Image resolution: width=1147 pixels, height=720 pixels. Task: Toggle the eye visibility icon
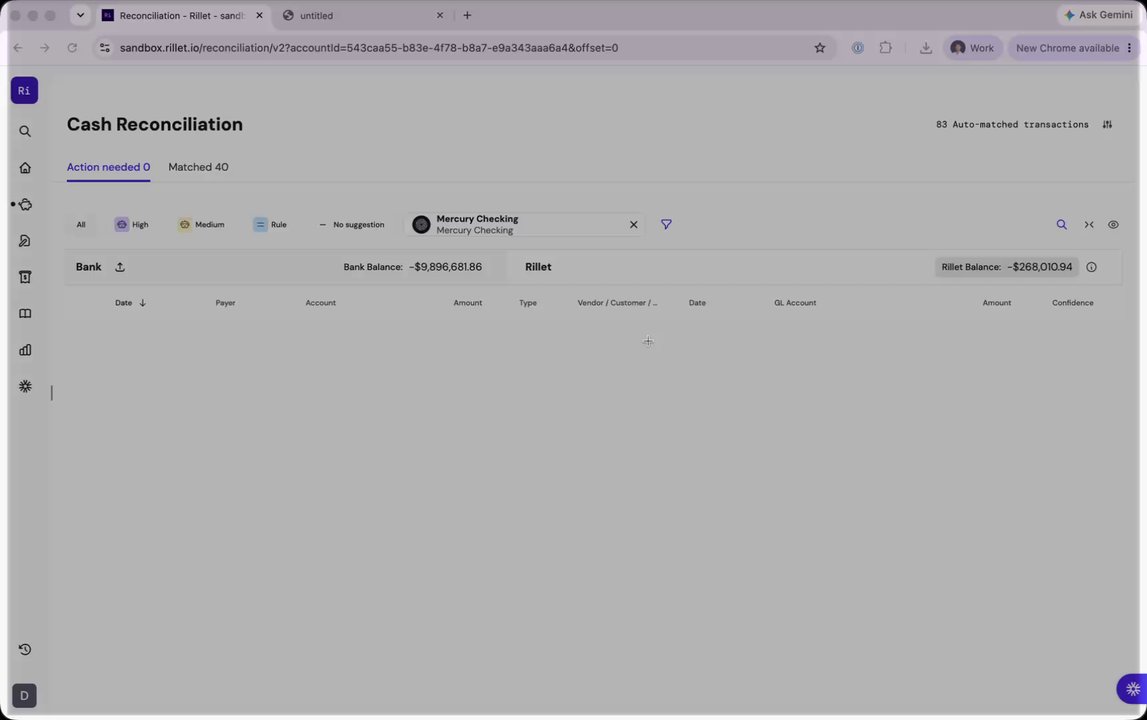1113,225
